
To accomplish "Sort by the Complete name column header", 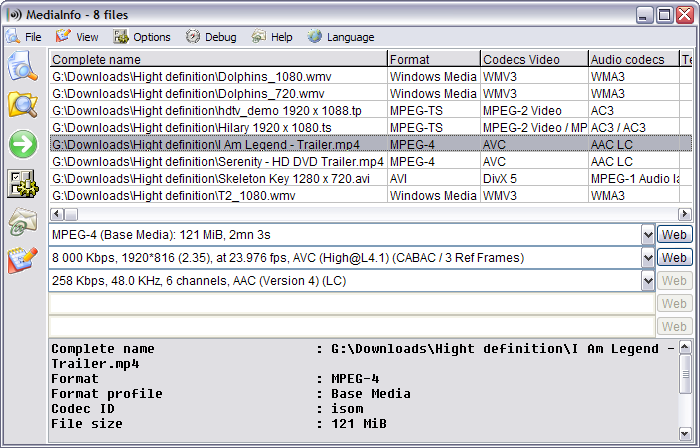I will coord(218,59).
